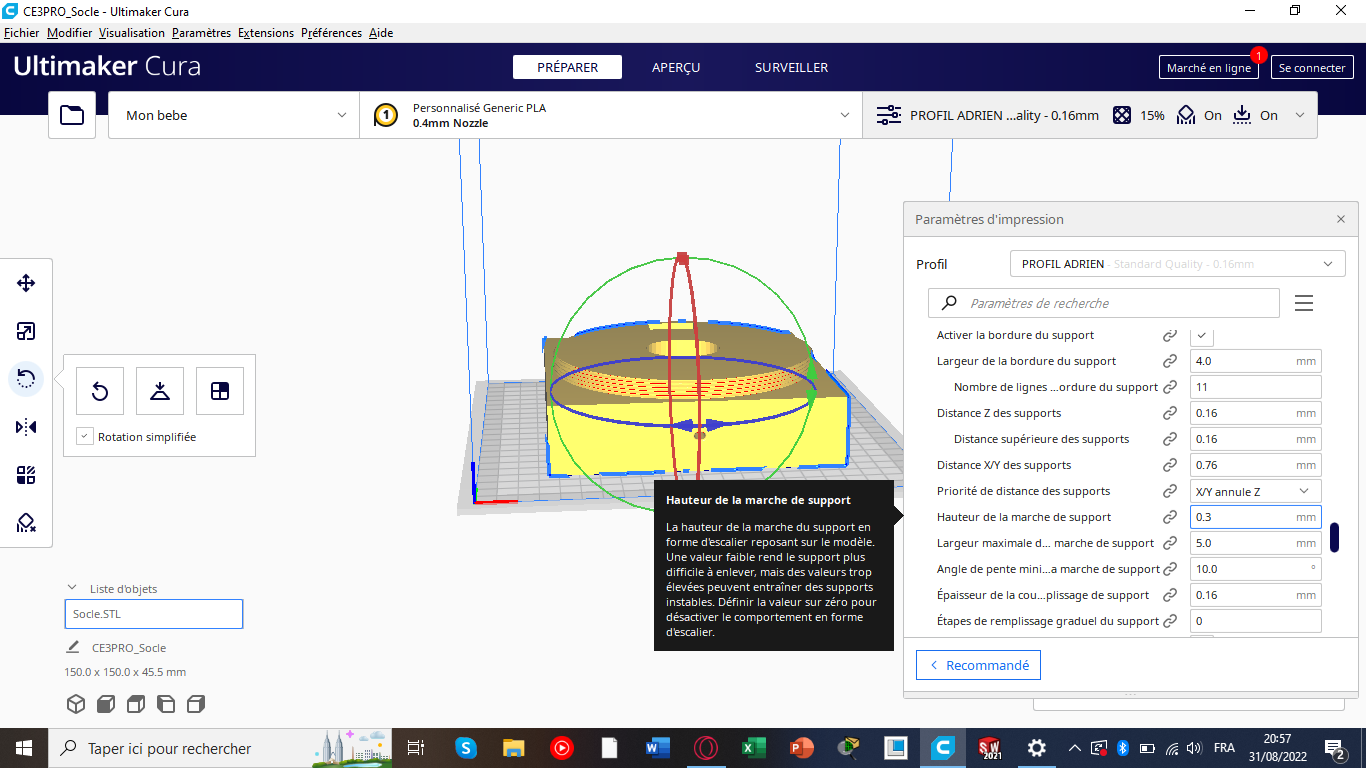Click the settings panel scrollbar handle
Image resolution: width=1366 pixels, height=768 pixels.
pos(1334,537)
